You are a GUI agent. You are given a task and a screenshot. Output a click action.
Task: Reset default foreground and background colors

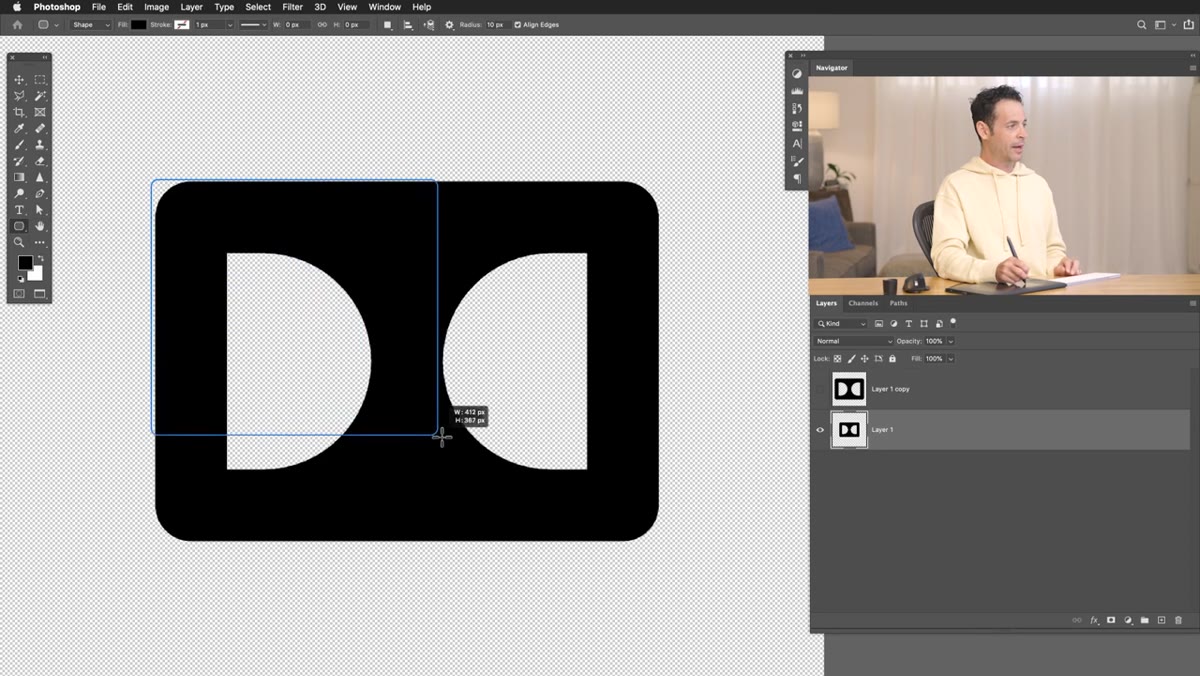click(20, 279)
